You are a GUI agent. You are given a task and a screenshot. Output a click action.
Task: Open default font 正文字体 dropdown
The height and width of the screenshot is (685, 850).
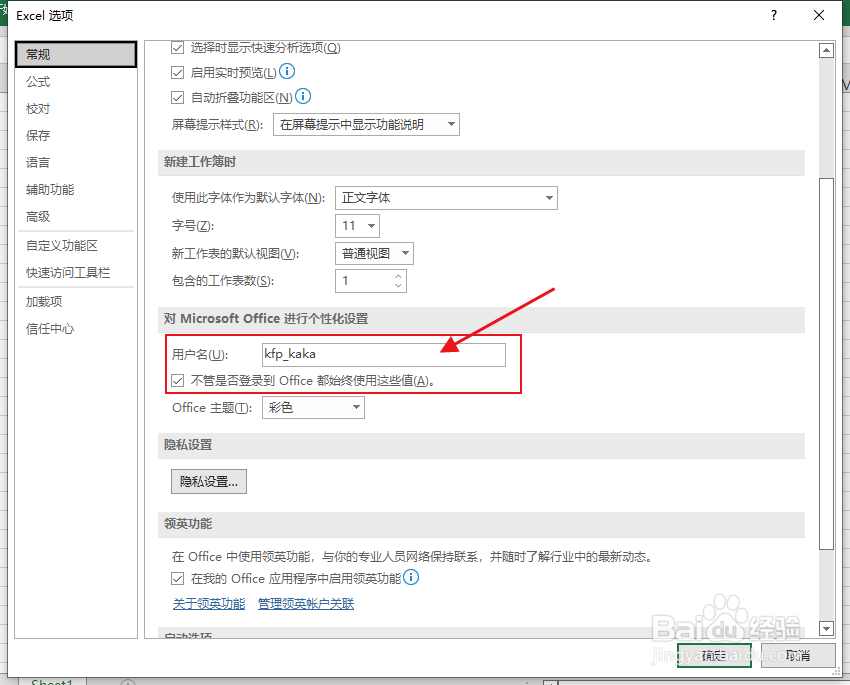446,198
